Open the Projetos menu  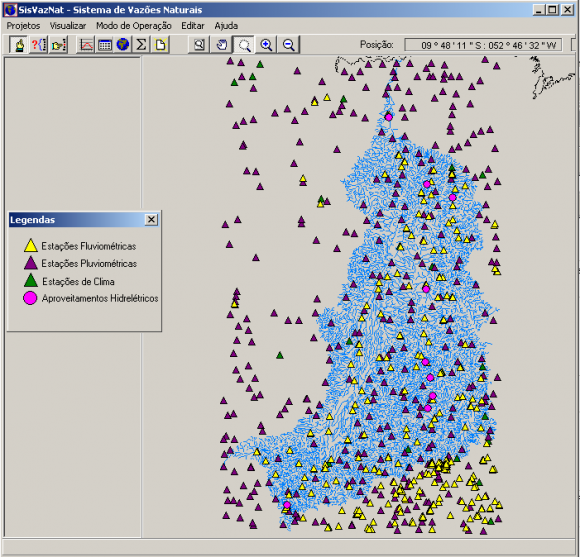coord(23,26)
